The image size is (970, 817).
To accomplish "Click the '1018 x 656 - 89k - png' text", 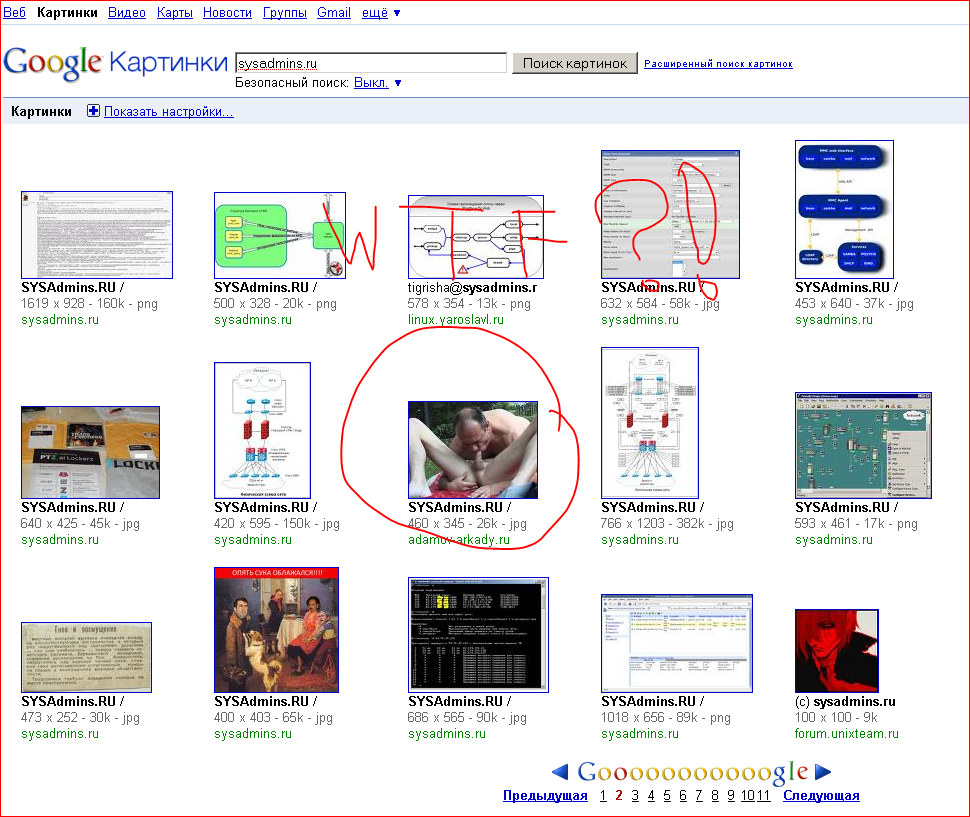I will 666,718.
